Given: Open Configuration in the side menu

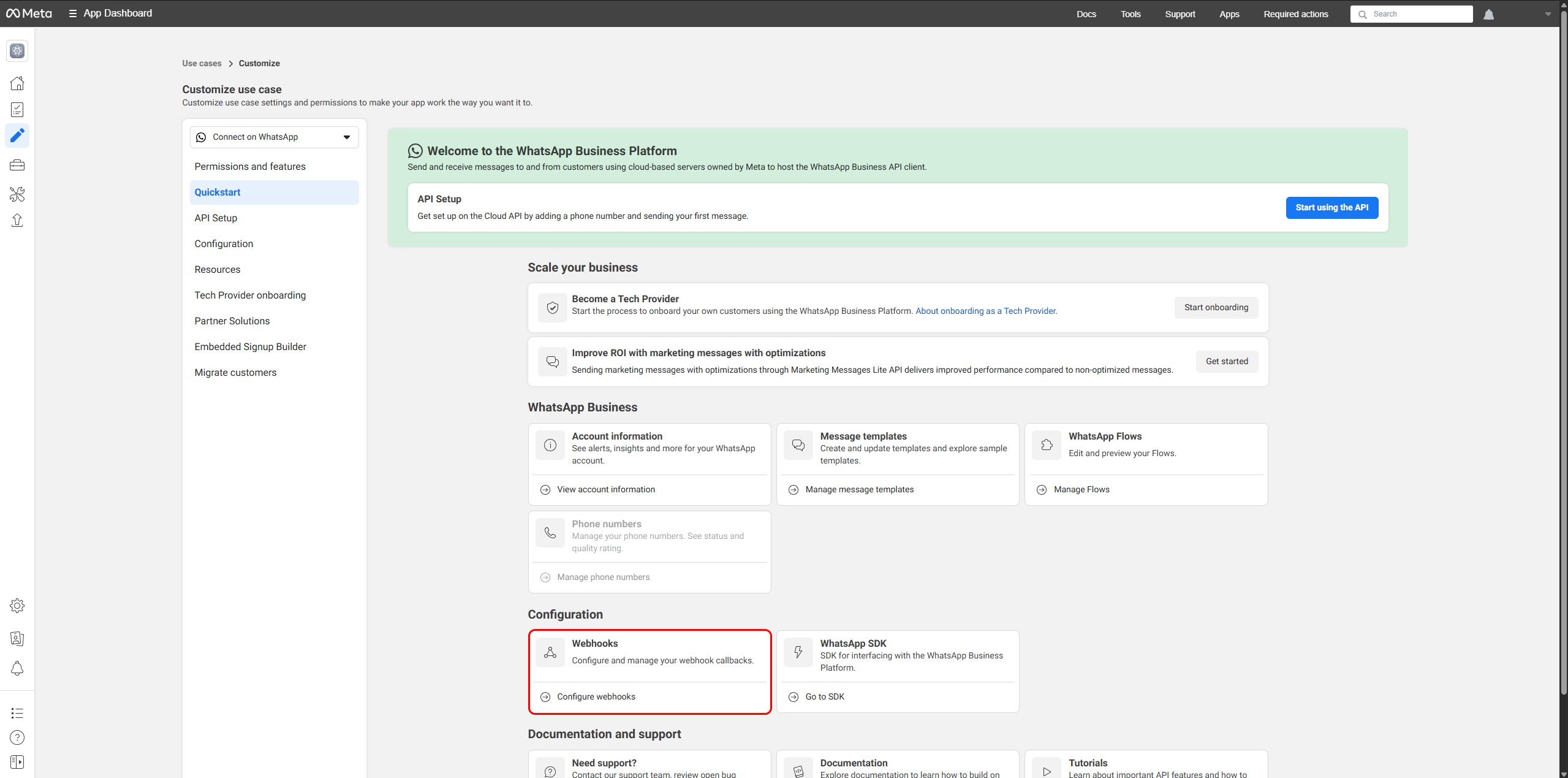Looking at the screenshot, I should 274,244.
